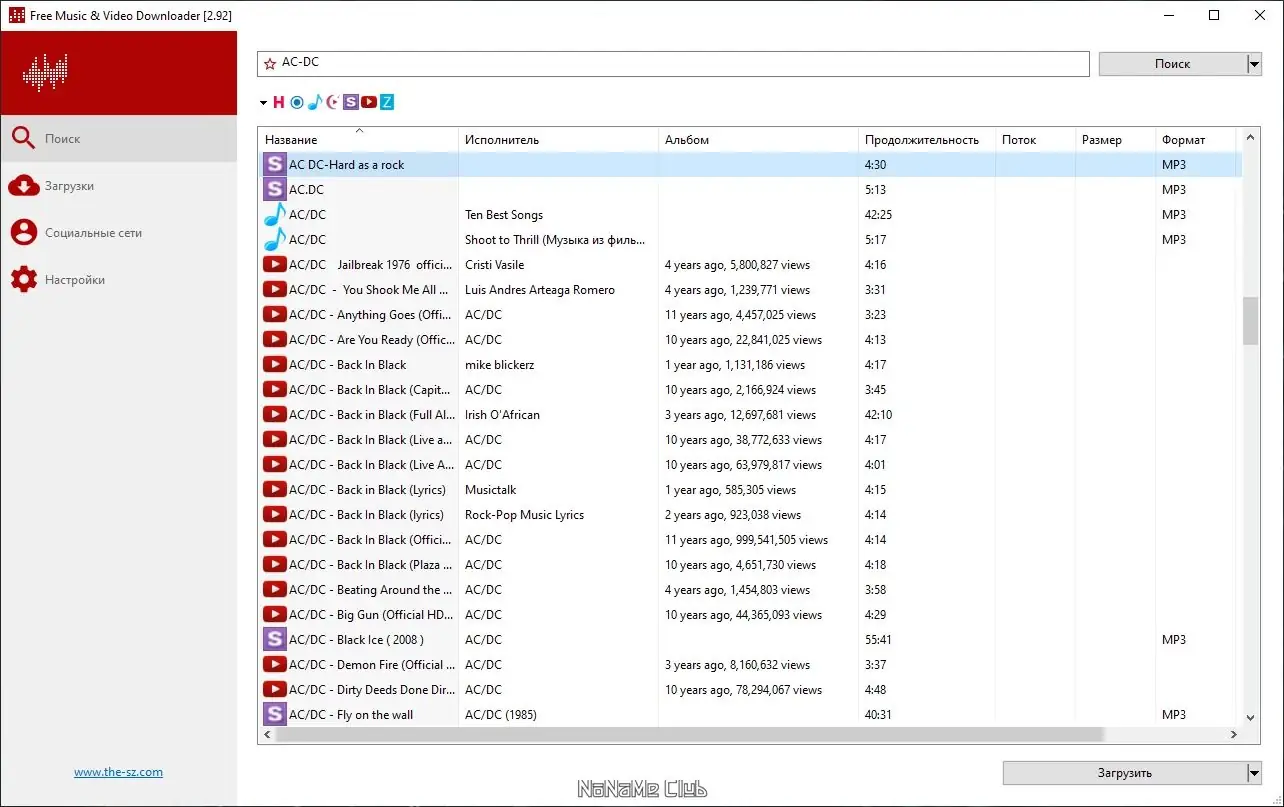Select the 38,772,633 views cell
Viewport: 1284px width, 807px height.
744,439
